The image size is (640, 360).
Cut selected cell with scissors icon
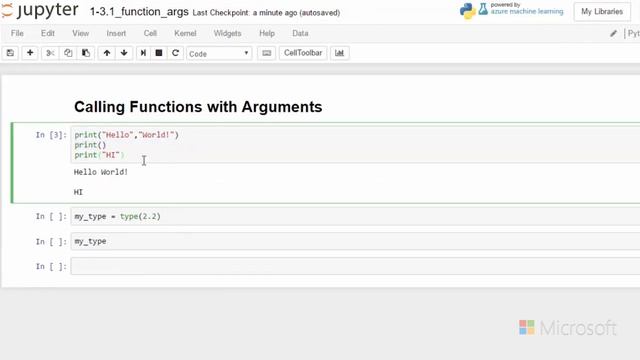pyautogui.click(x=50, y=53)
